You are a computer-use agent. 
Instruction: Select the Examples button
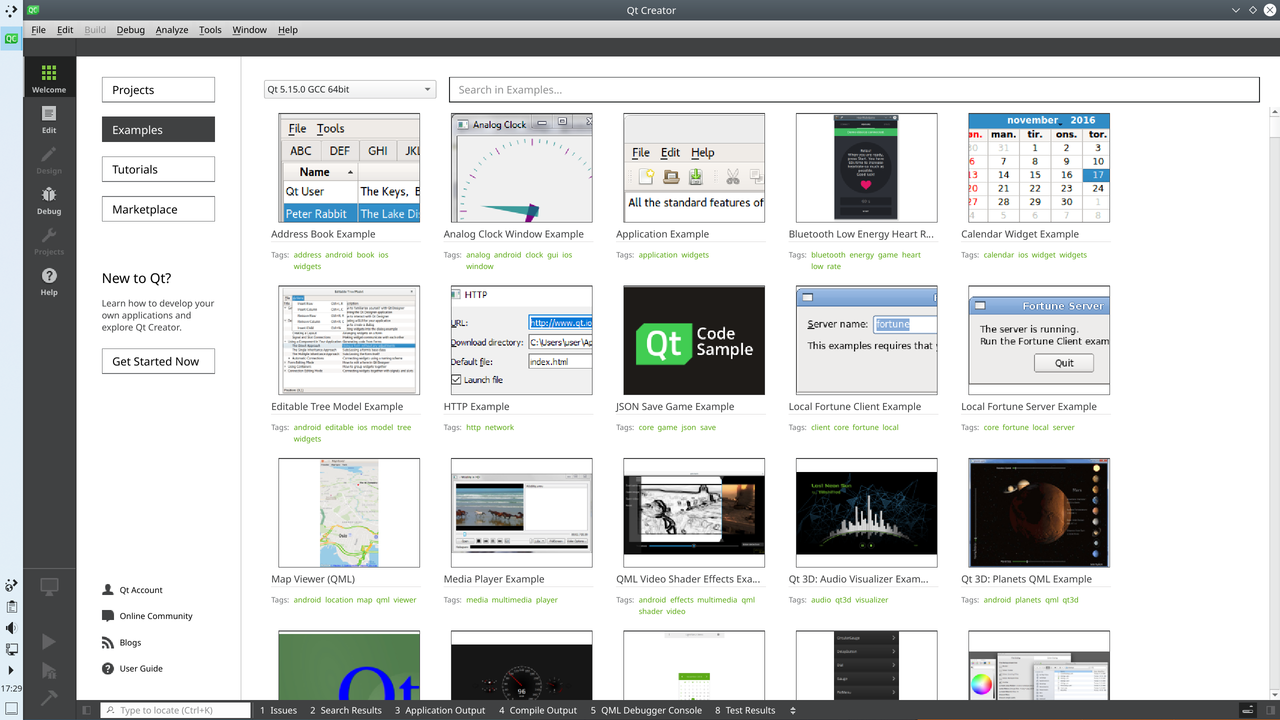pyautogui.click(x=158, y=130)
